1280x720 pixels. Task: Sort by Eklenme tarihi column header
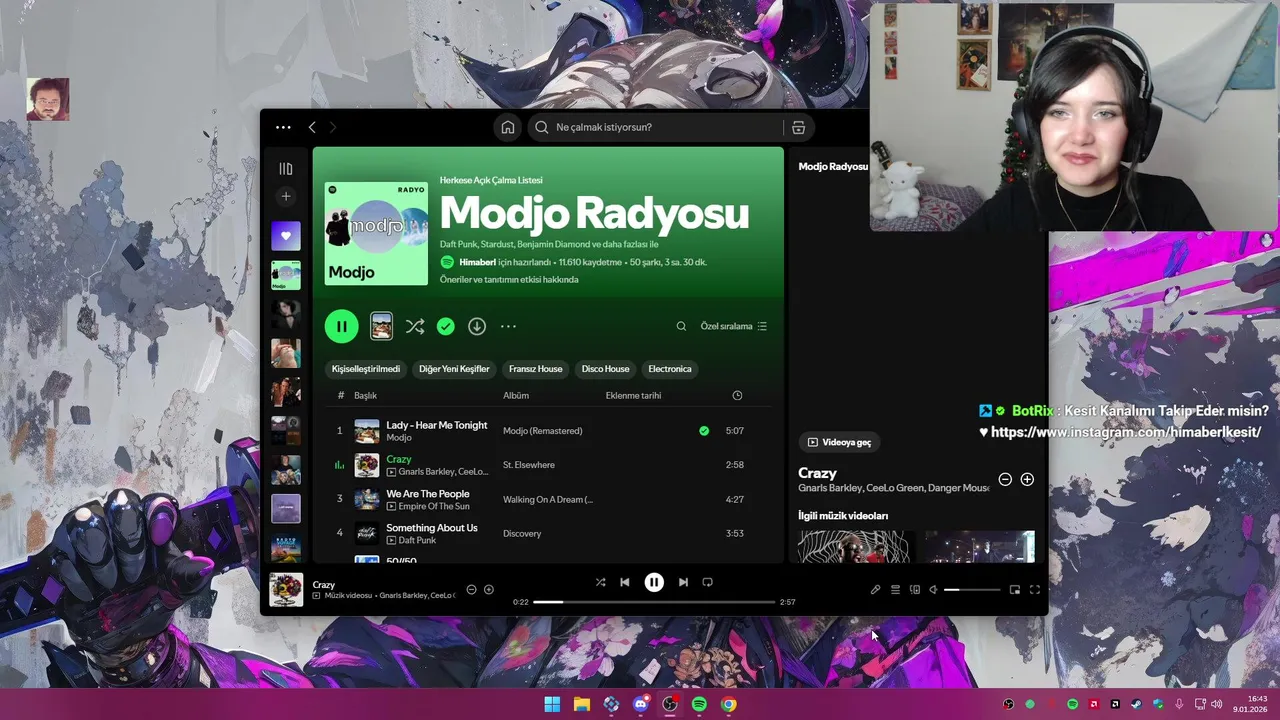pos(633,396)
